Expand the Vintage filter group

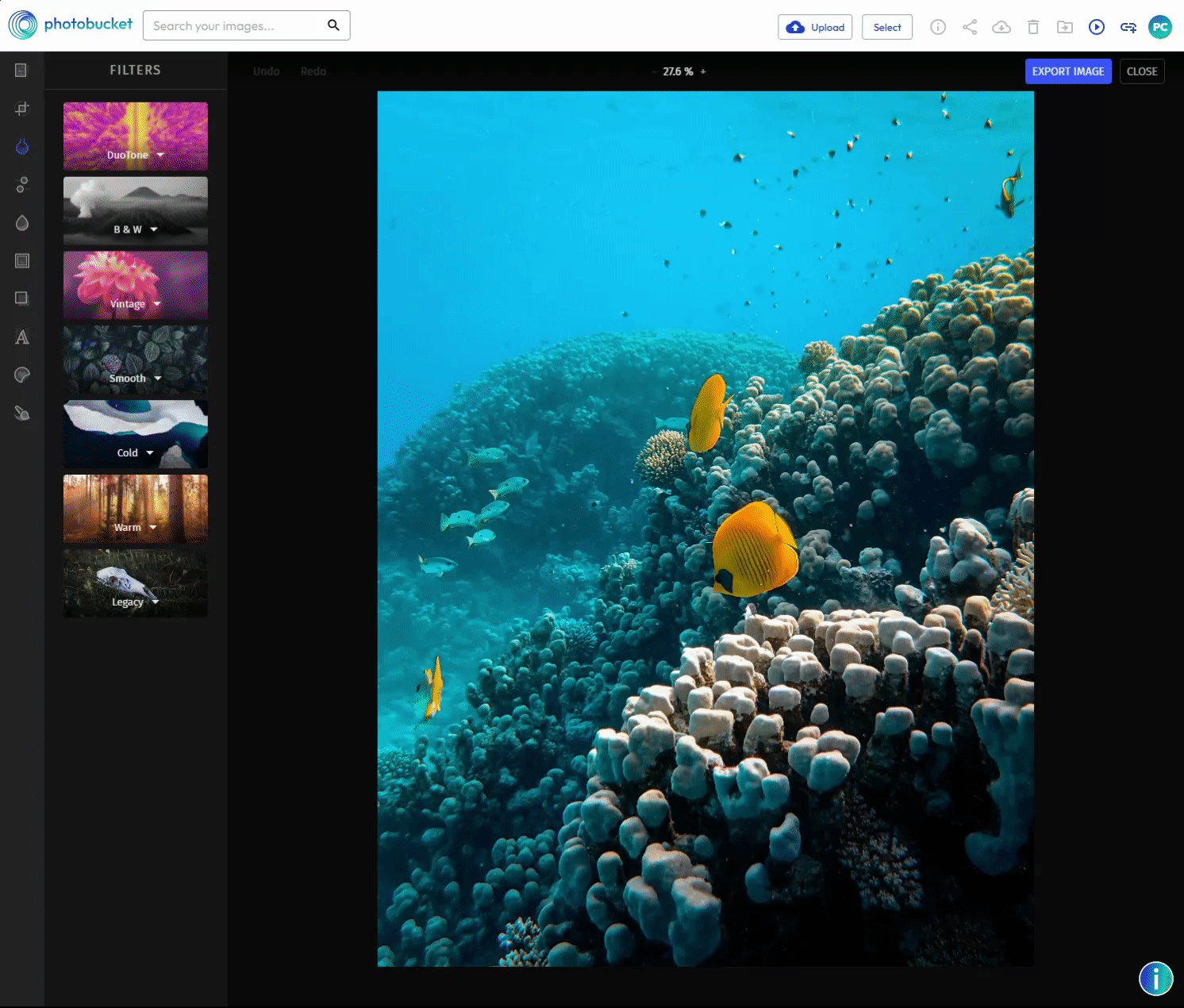136,285
